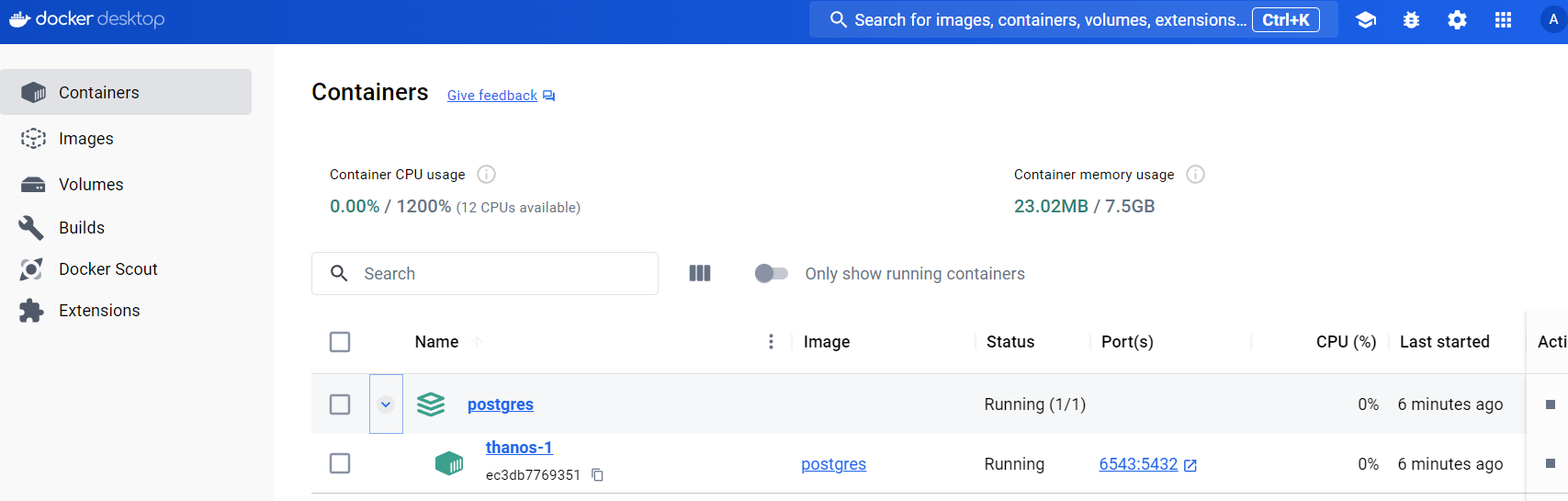Viewport: 1568px width, 501px height.
Task: Open port link 6543:5432
Action: pos(1138,464)
